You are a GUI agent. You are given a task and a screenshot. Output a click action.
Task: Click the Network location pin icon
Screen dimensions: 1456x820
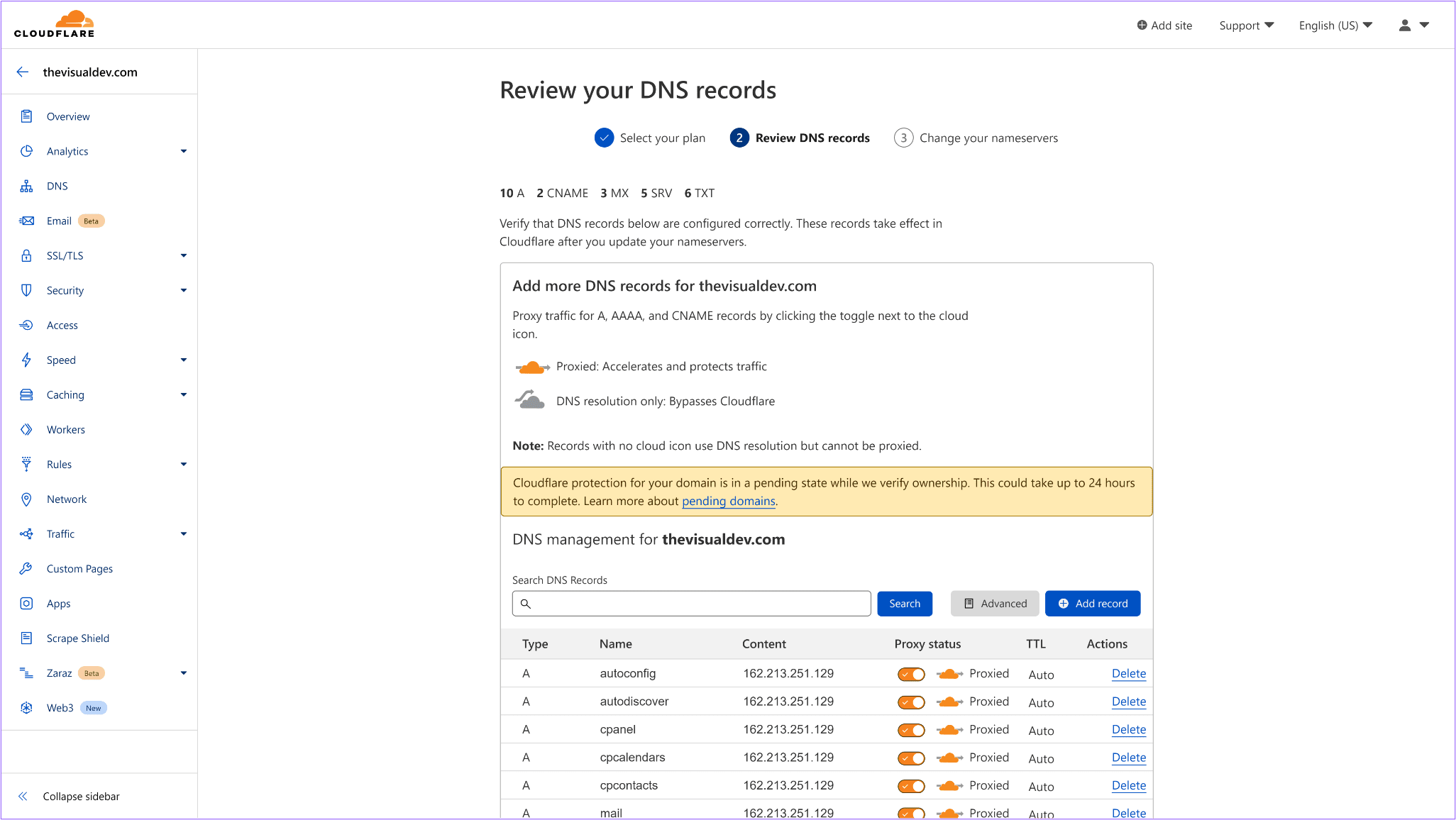tap(26, 499)
